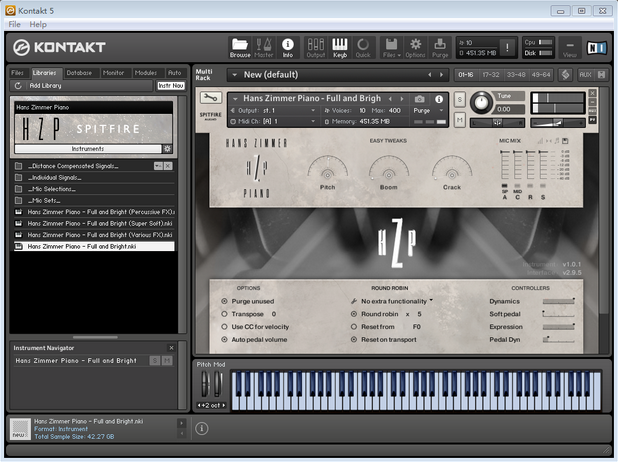Show the Output mixer section
The width and height of the screenshot is (618, 462).
pos(316,48)
